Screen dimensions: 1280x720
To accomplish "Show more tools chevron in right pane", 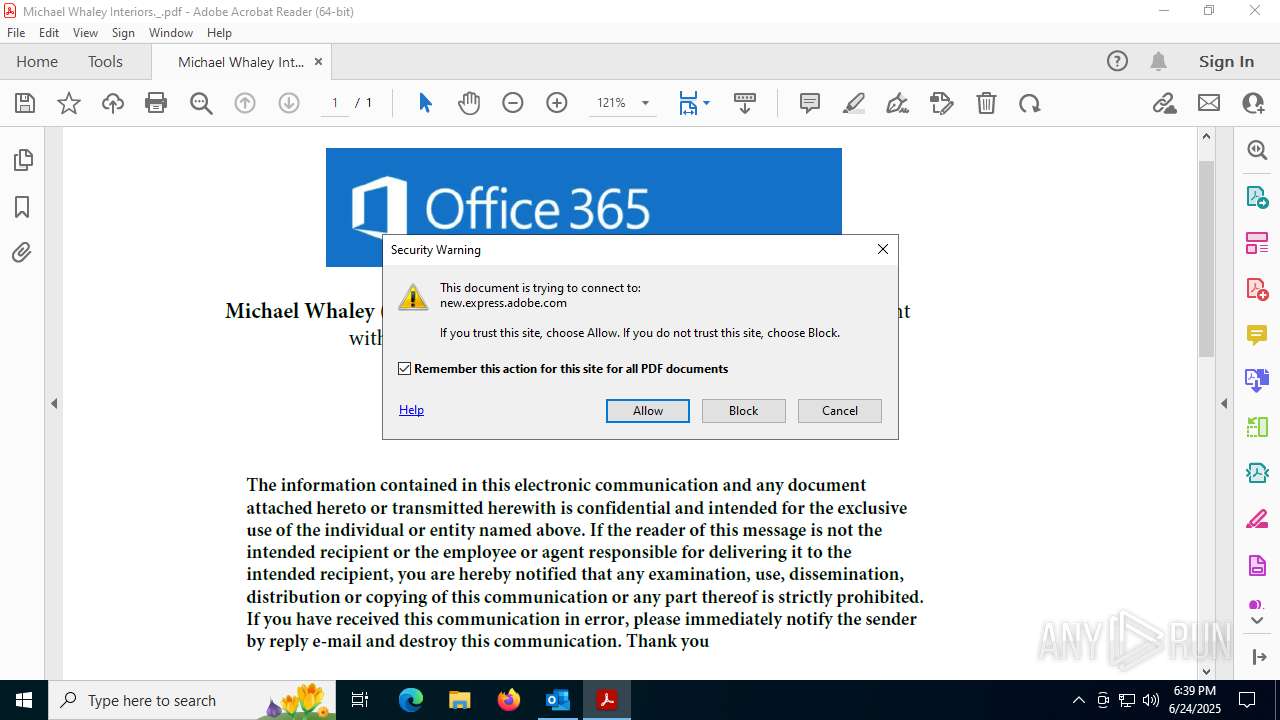I will coord(1257,621).
